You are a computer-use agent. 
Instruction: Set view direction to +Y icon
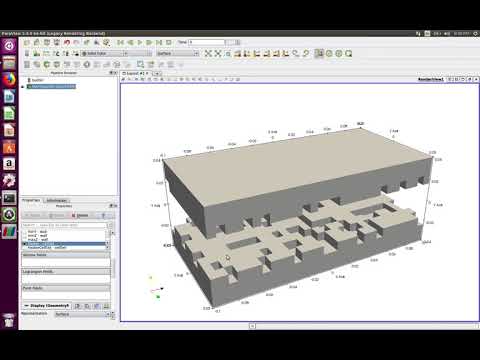[x=257, y=53]
